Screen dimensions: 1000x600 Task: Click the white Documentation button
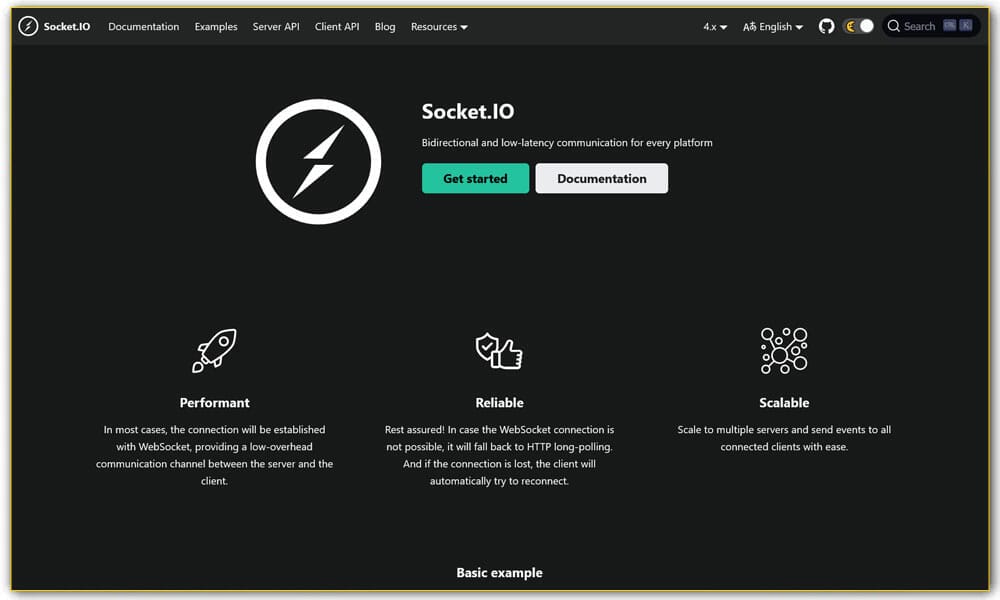[601, 178]
